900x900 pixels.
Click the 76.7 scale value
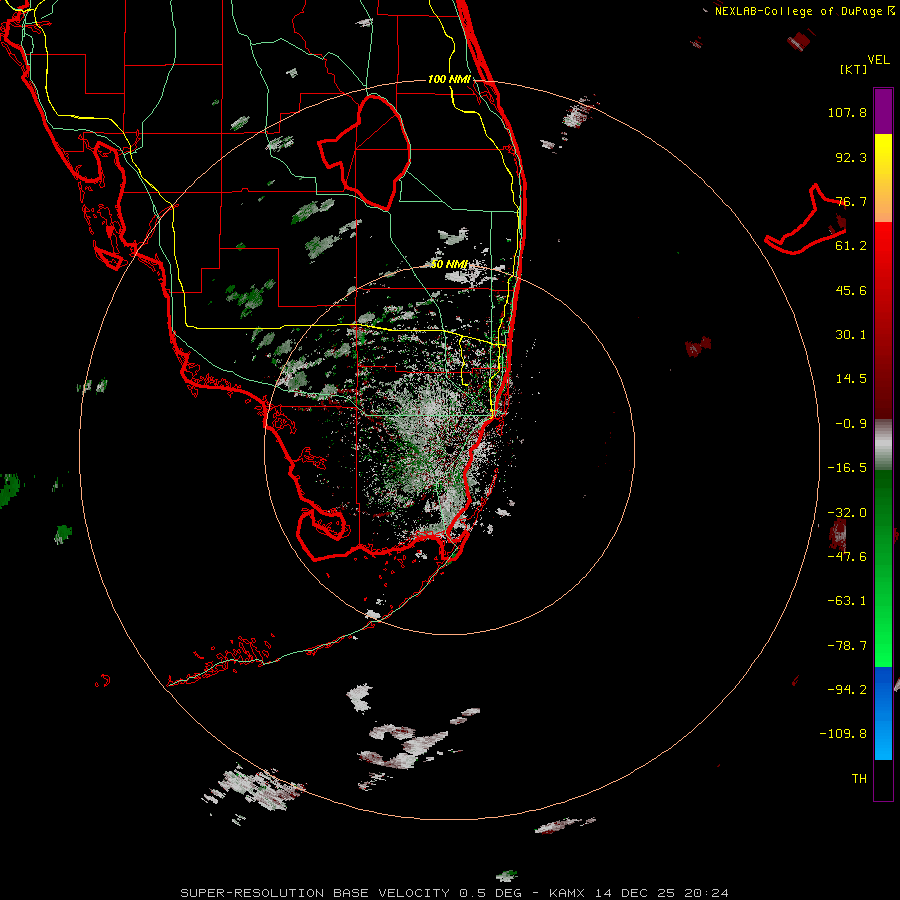pyautogui.click(x=851, y=201)
